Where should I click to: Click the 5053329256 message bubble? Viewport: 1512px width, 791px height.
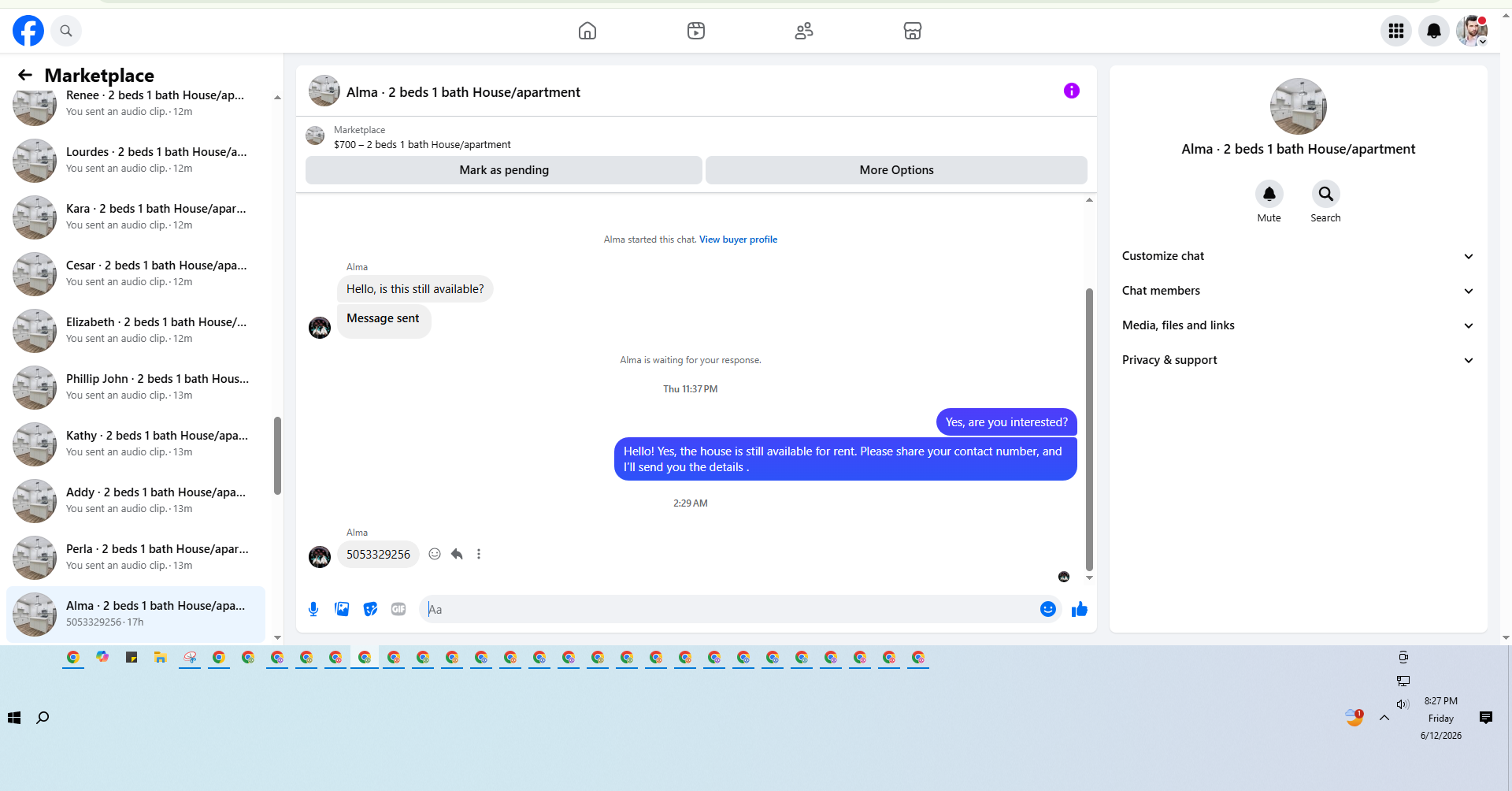coord(378,555)
